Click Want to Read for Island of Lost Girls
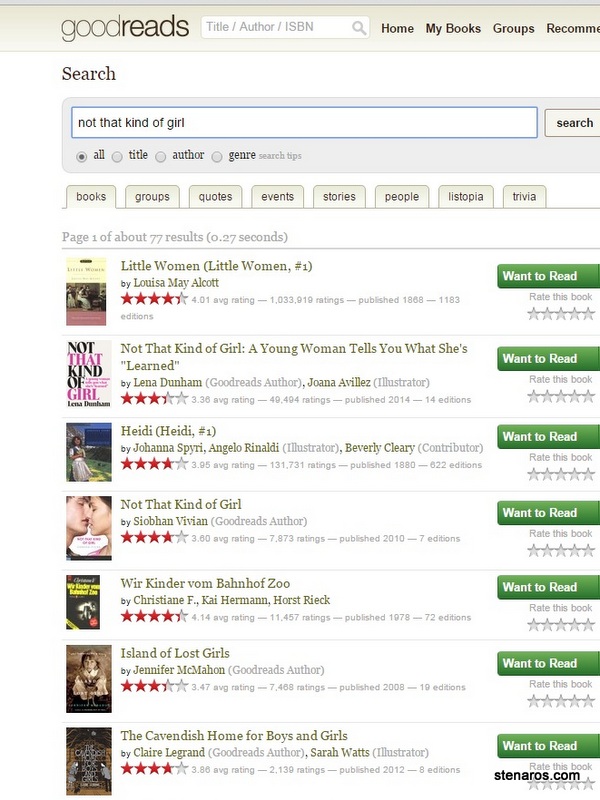The image size is (600, 800). (548, 663)
